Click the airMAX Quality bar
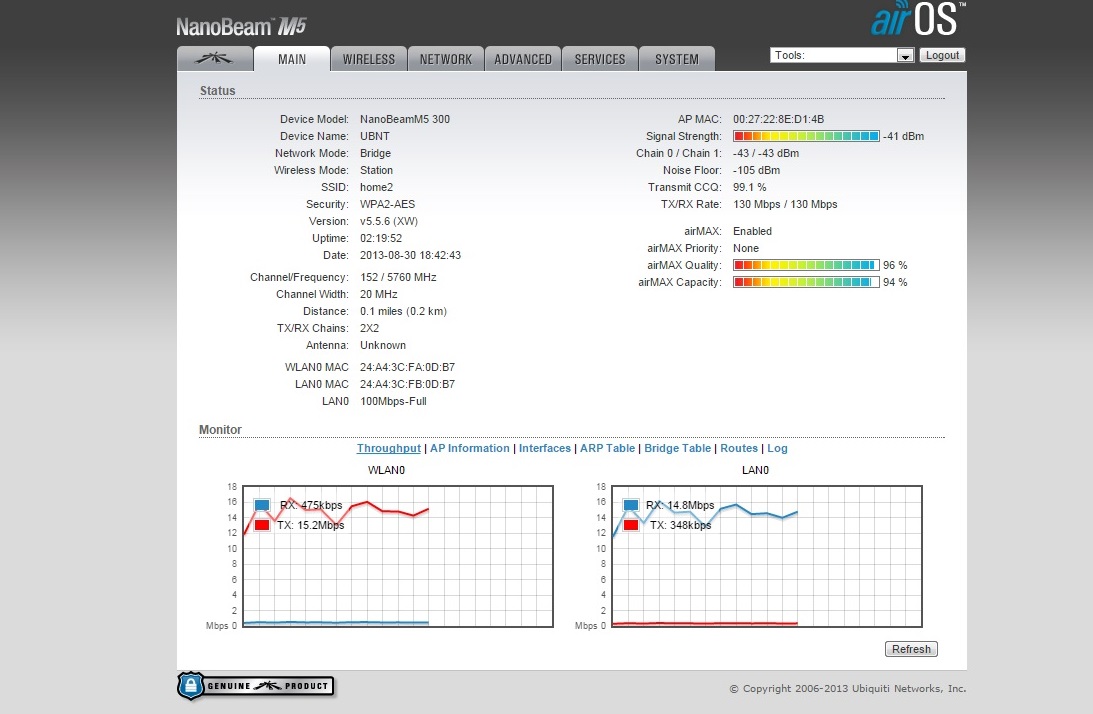This screenshot has height=714, width=1093. coord(806,265)
